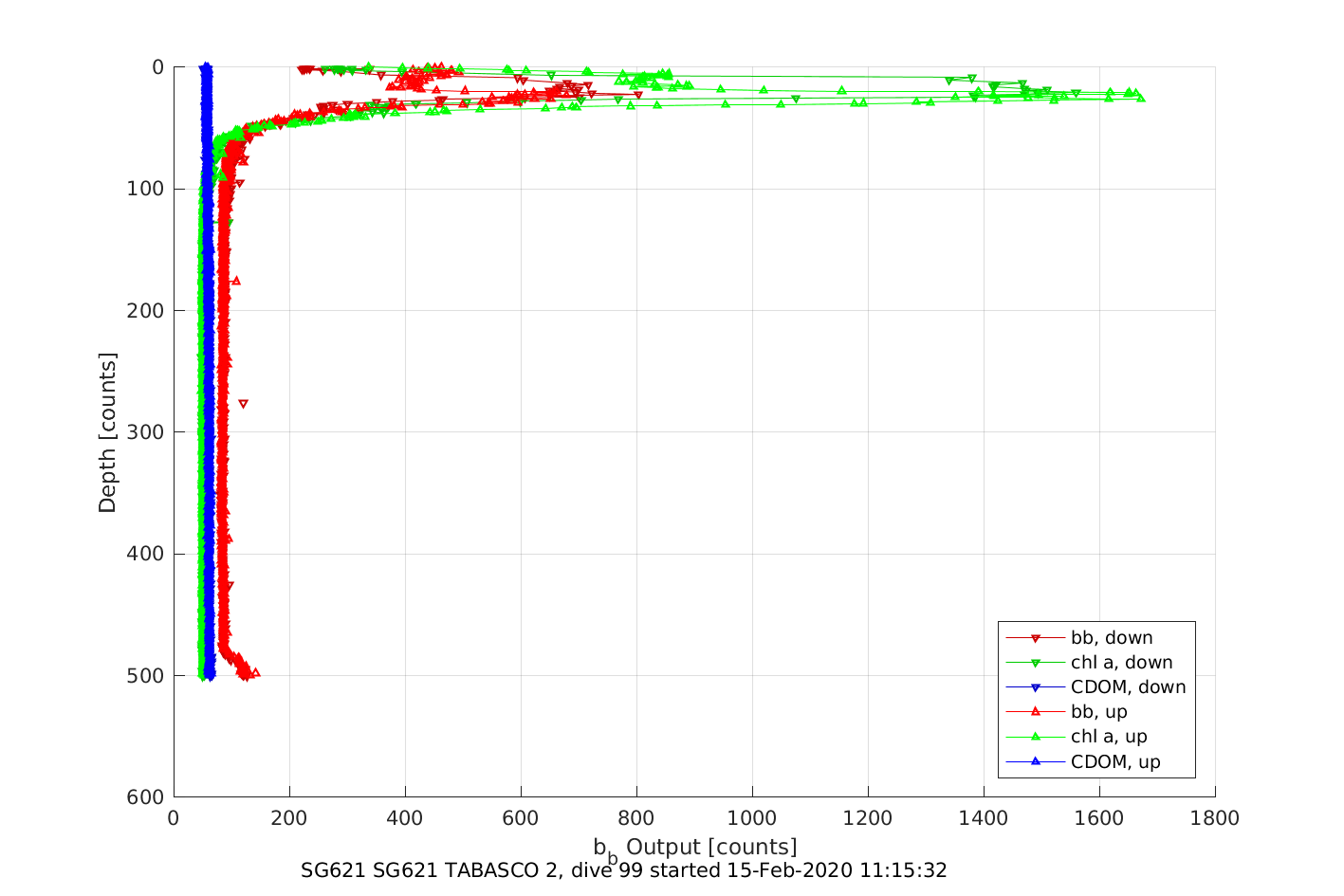
Task: Click the red down-triangle marker for 'bb, down' in legend
Action: point(1036,638)
